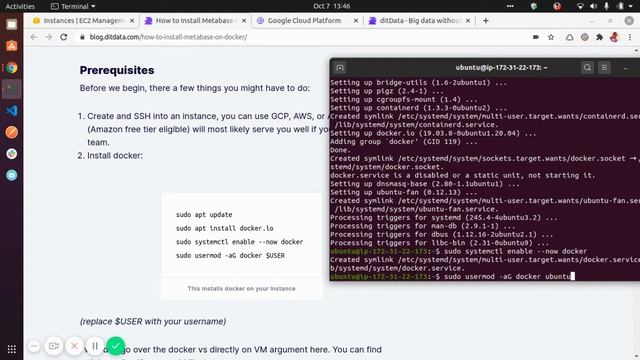Open a new browser tab

coord(485,20)
